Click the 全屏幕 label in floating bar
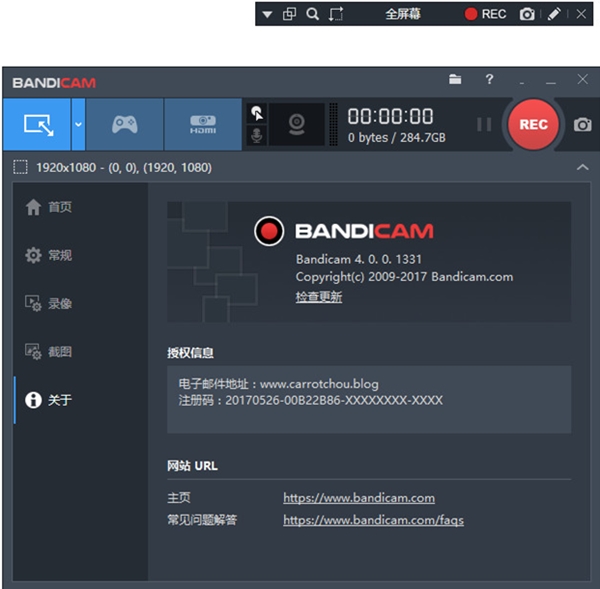 pos(403,14)
